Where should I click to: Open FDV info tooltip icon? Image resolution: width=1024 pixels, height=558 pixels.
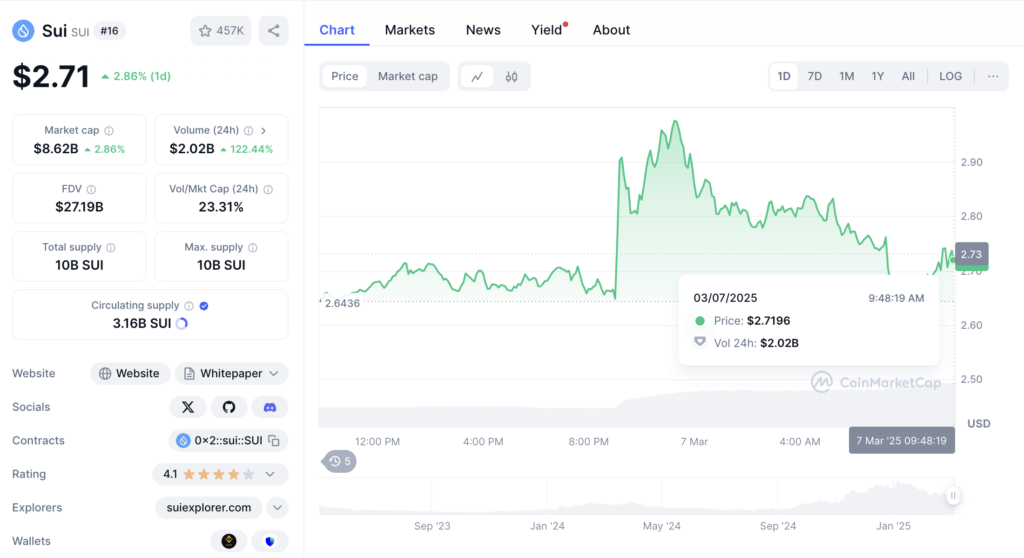(91, 189)
